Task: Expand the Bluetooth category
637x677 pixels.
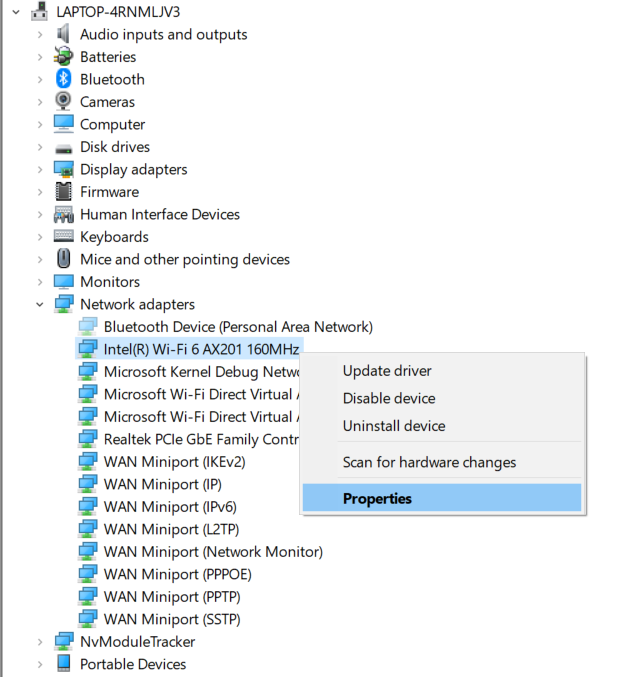Action: pos(40,79)
